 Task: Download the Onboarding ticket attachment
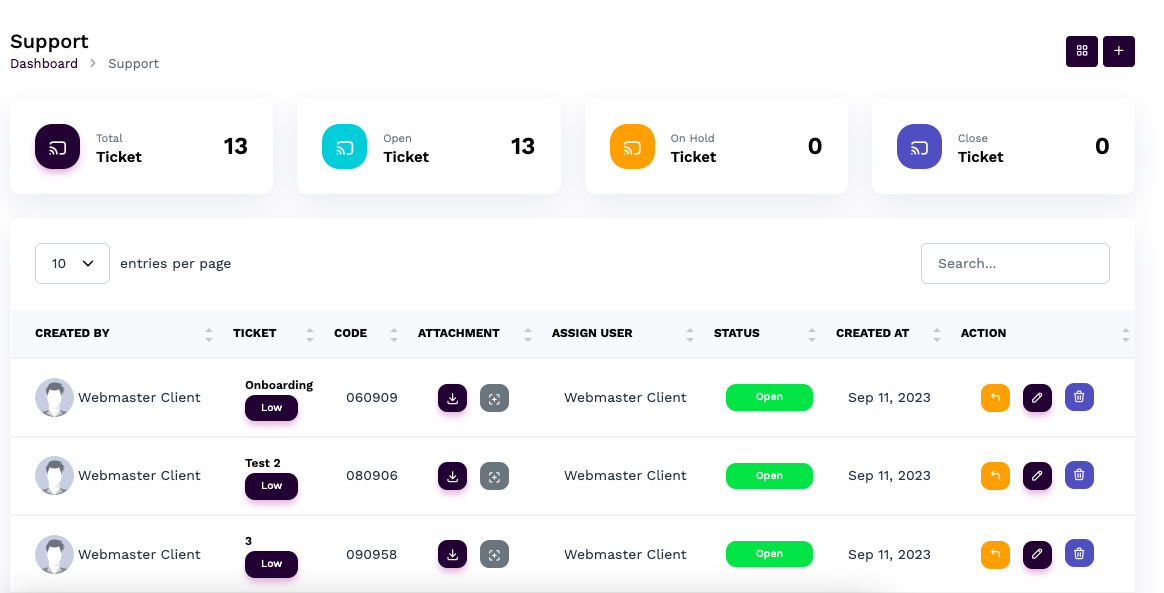452,397
